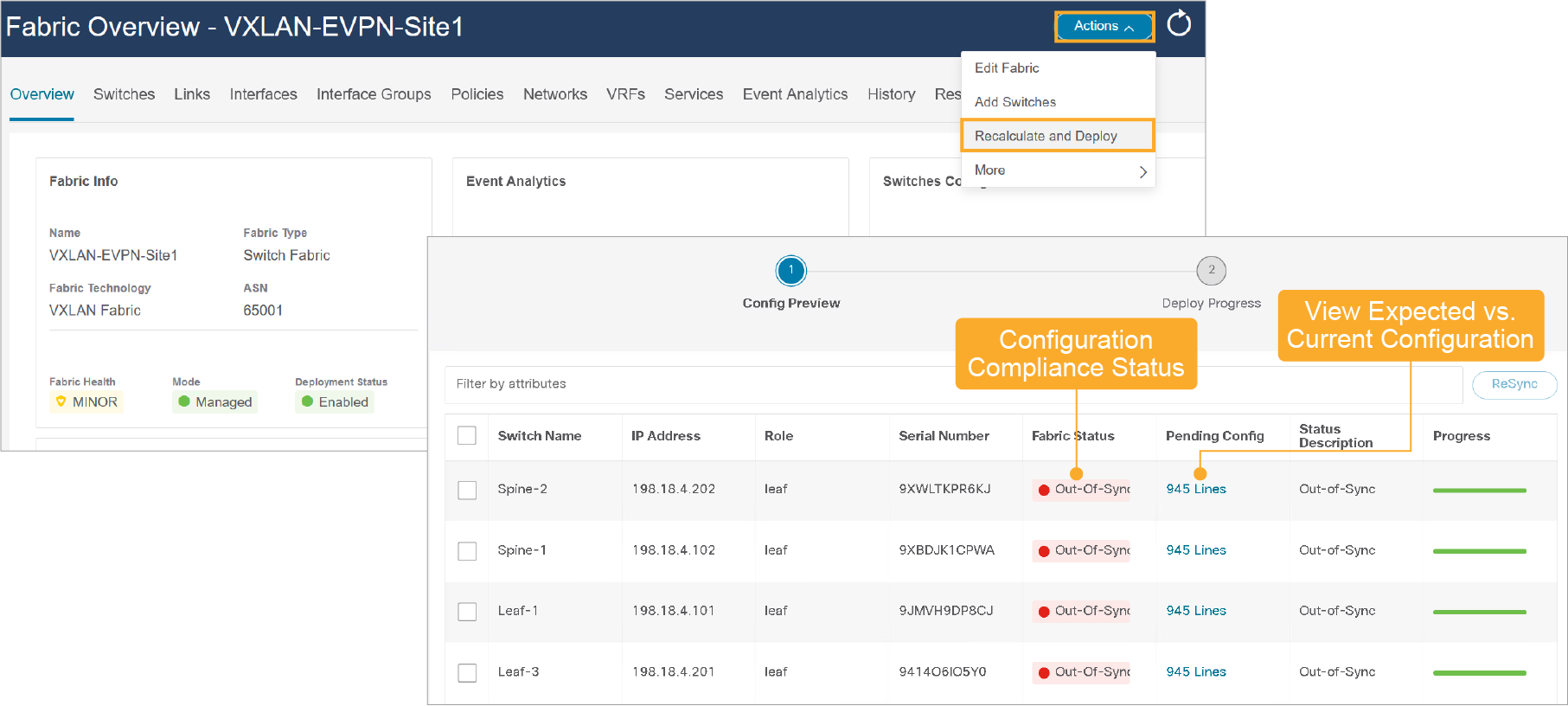Screen dimensions: 1568x706
Task: Click Out-Of-Sync red status for Spine-2
Action: tap(1081, 489)
